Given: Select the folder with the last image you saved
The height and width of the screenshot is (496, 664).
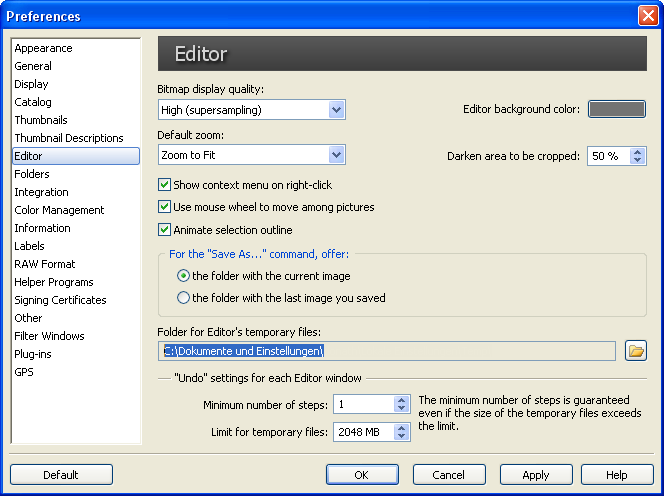Looking at the screenshot, I should (x=183, y=298).
